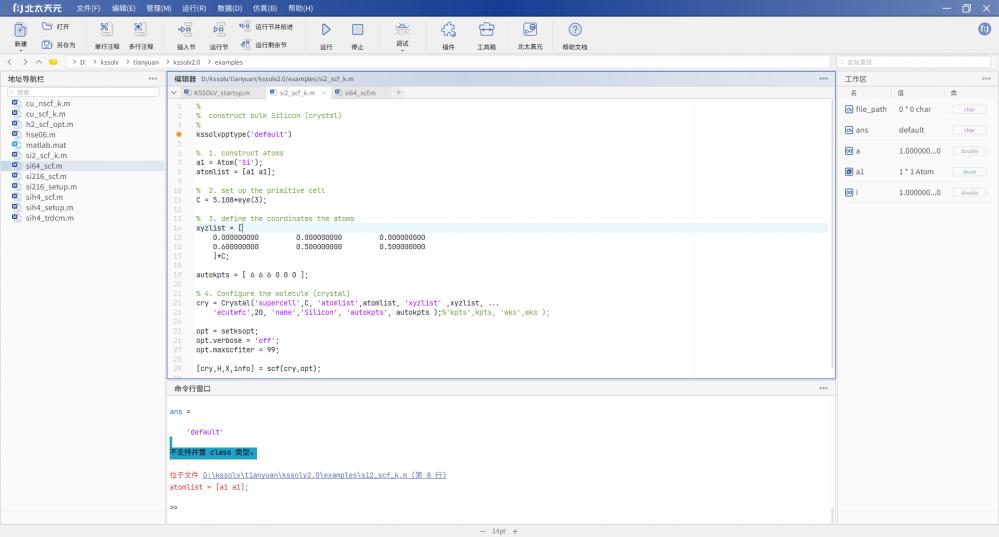Viewport: 999px width, 537px height.
Task: Open the 新建 (New) dropdown arrow
Action: click(x=20, y=51)
